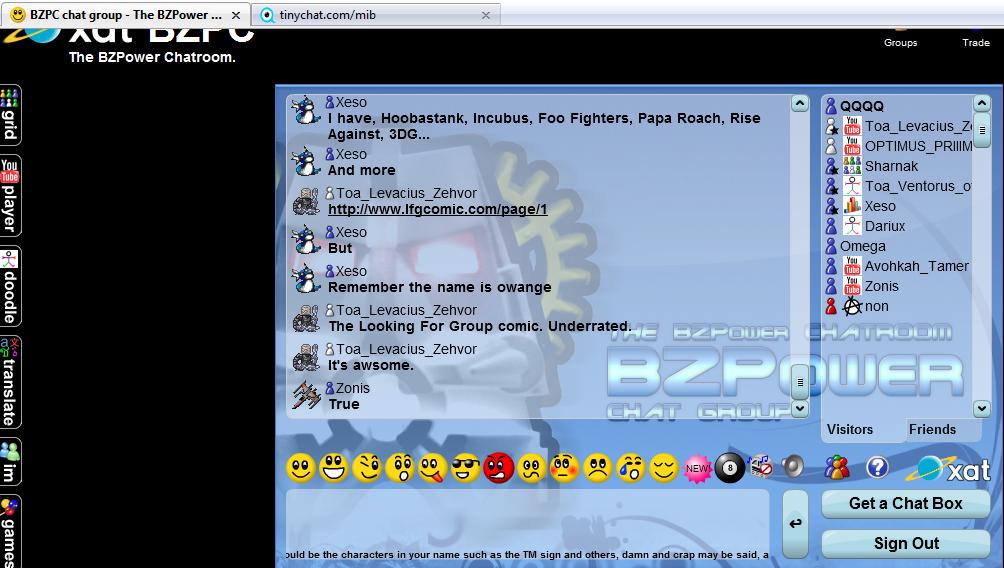Click the chat message scrollbar thumb
The height and width of the screenshot is (568, 1004).
[x=800, y=382]
